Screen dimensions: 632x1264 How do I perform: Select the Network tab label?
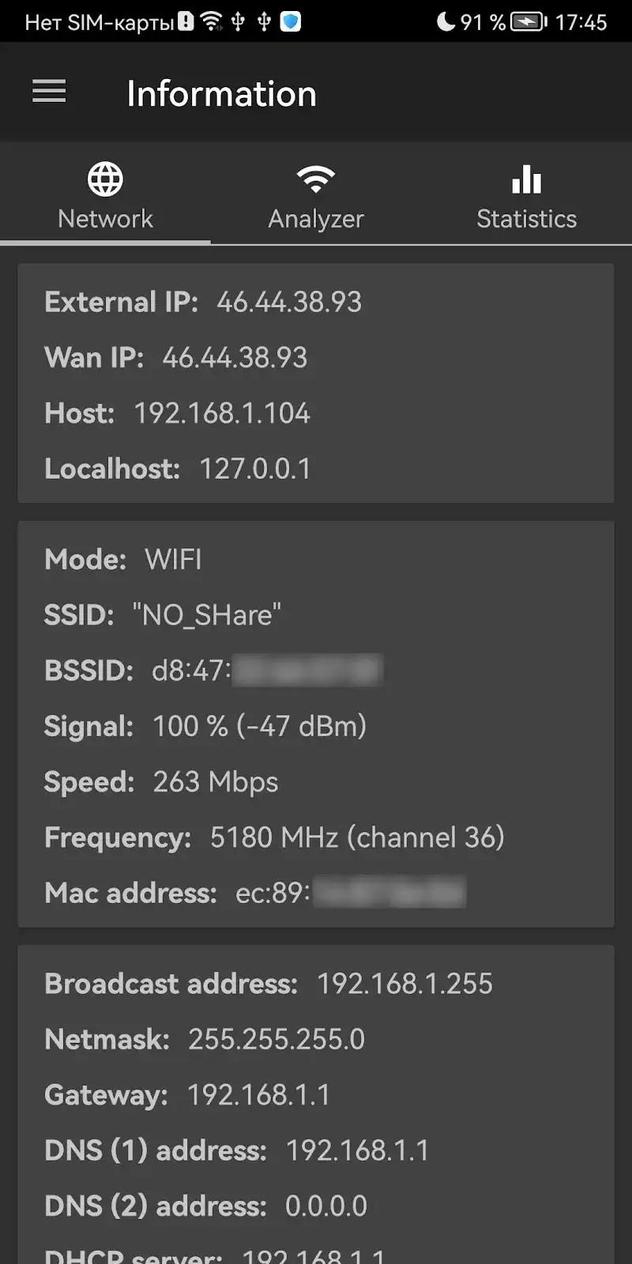105,218
